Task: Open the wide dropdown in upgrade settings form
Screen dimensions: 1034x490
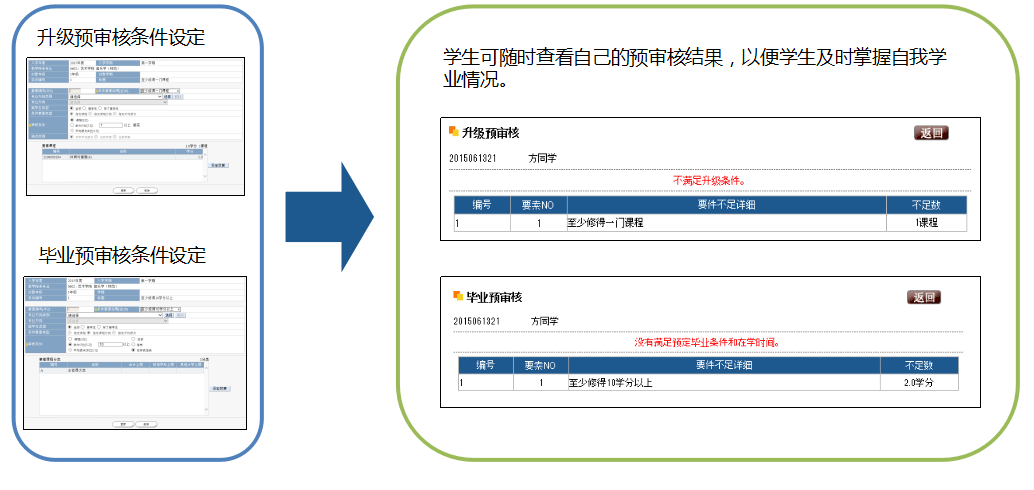Action: tap(113, 97)
